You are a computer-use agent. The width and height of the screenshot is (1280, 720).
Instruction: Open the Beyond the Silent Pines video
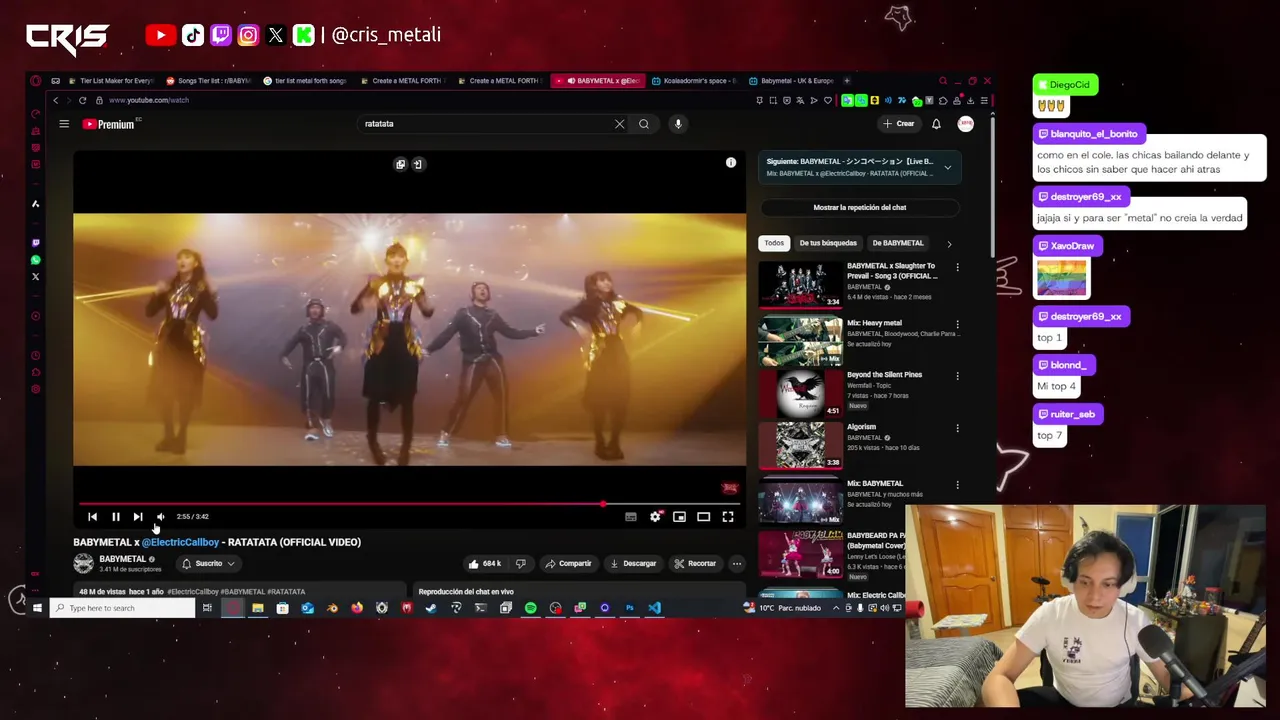(800, 393)
